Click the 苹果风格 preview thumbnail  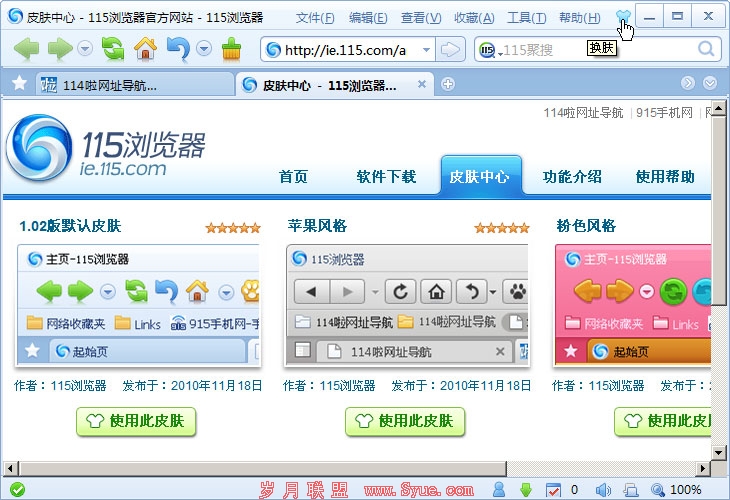(407, 305)
